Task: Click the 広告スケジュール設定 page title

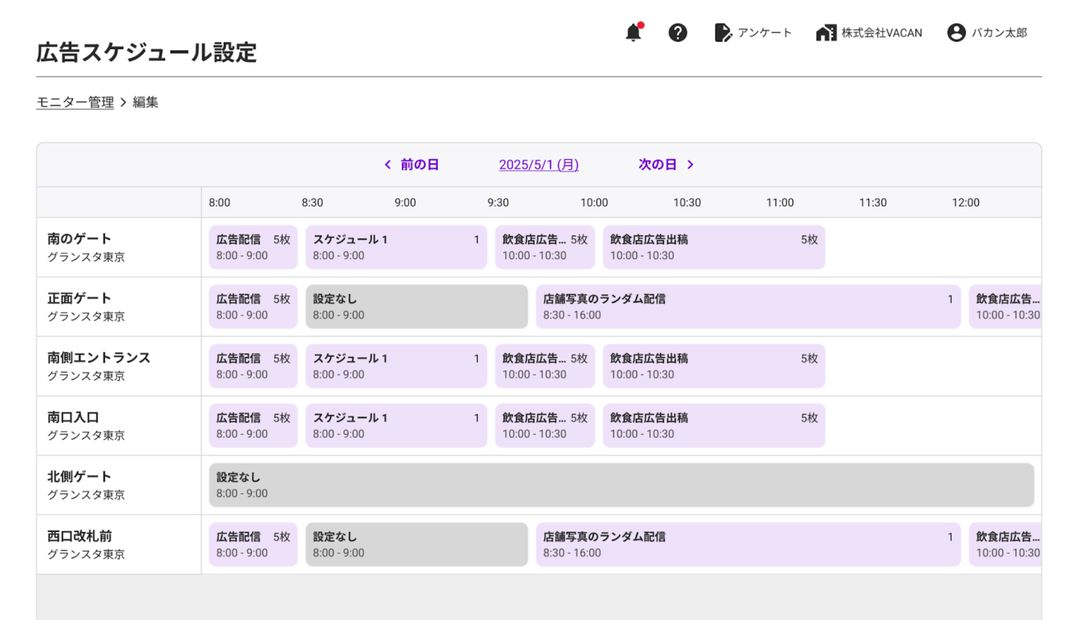Action: coord(146,52)
